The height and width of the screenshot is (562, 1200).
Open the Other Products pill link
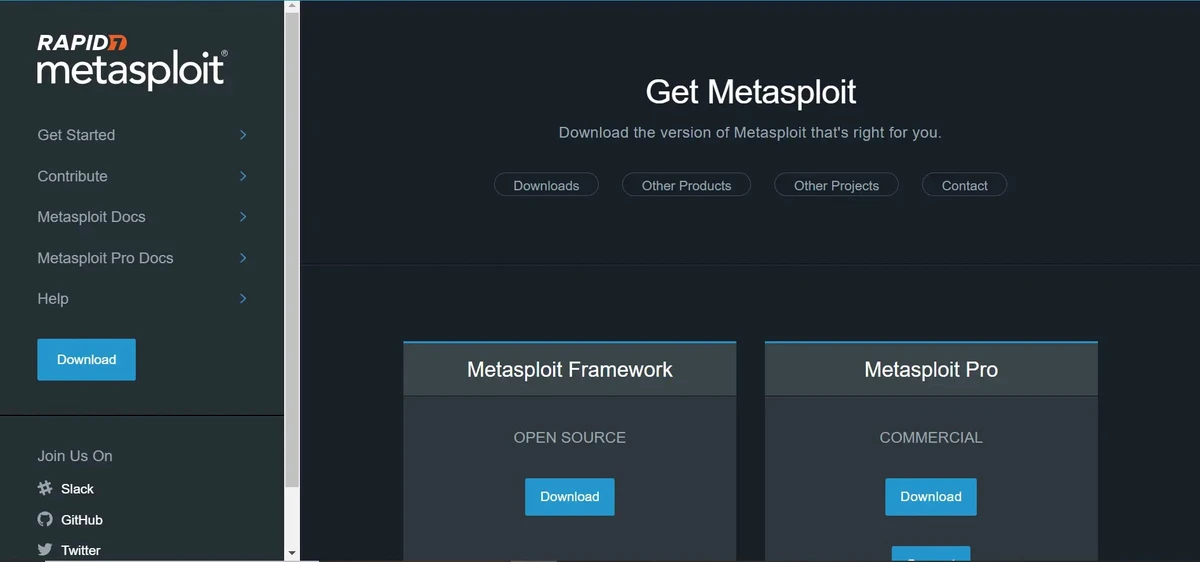pos(686,185)
